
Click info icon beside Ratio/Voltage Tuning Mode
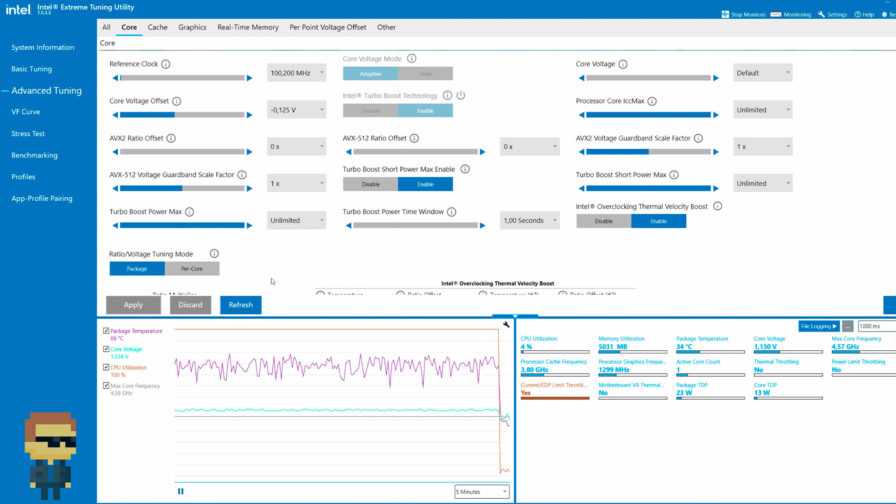tap(214, 254)
